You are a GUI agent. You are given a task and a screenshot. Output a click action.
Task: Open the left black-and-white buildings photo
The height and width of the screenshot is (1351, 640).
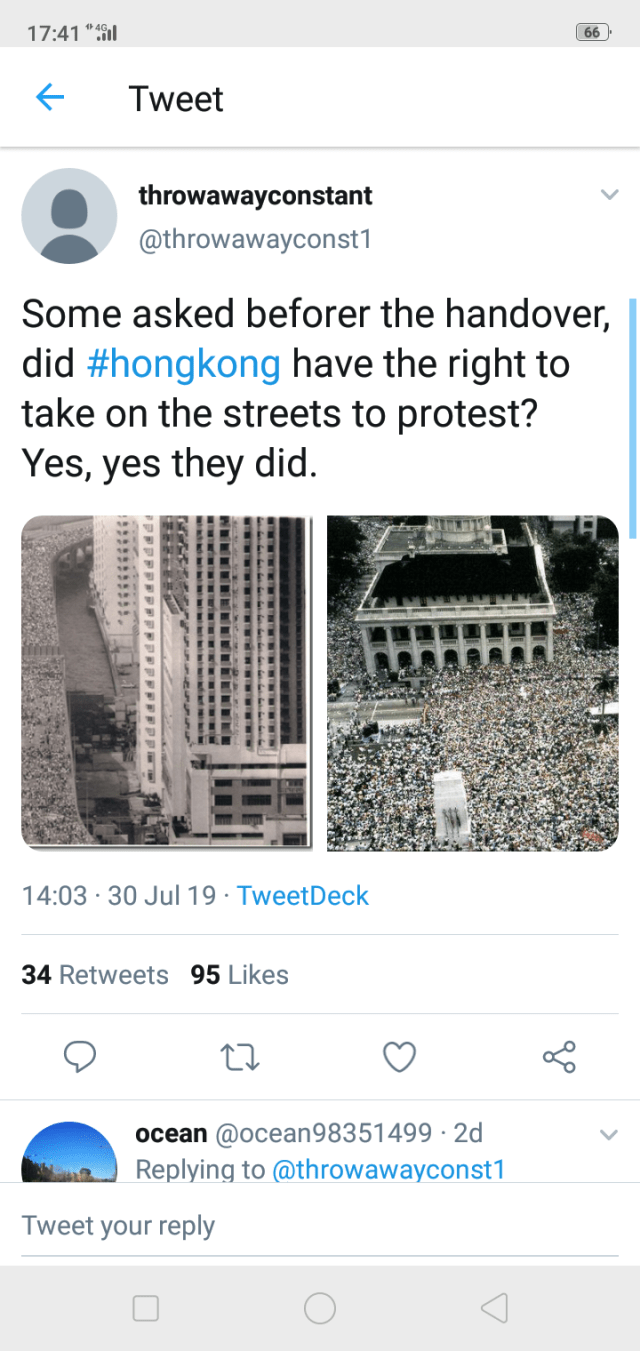pyautogui.click(x=166, y=682)
